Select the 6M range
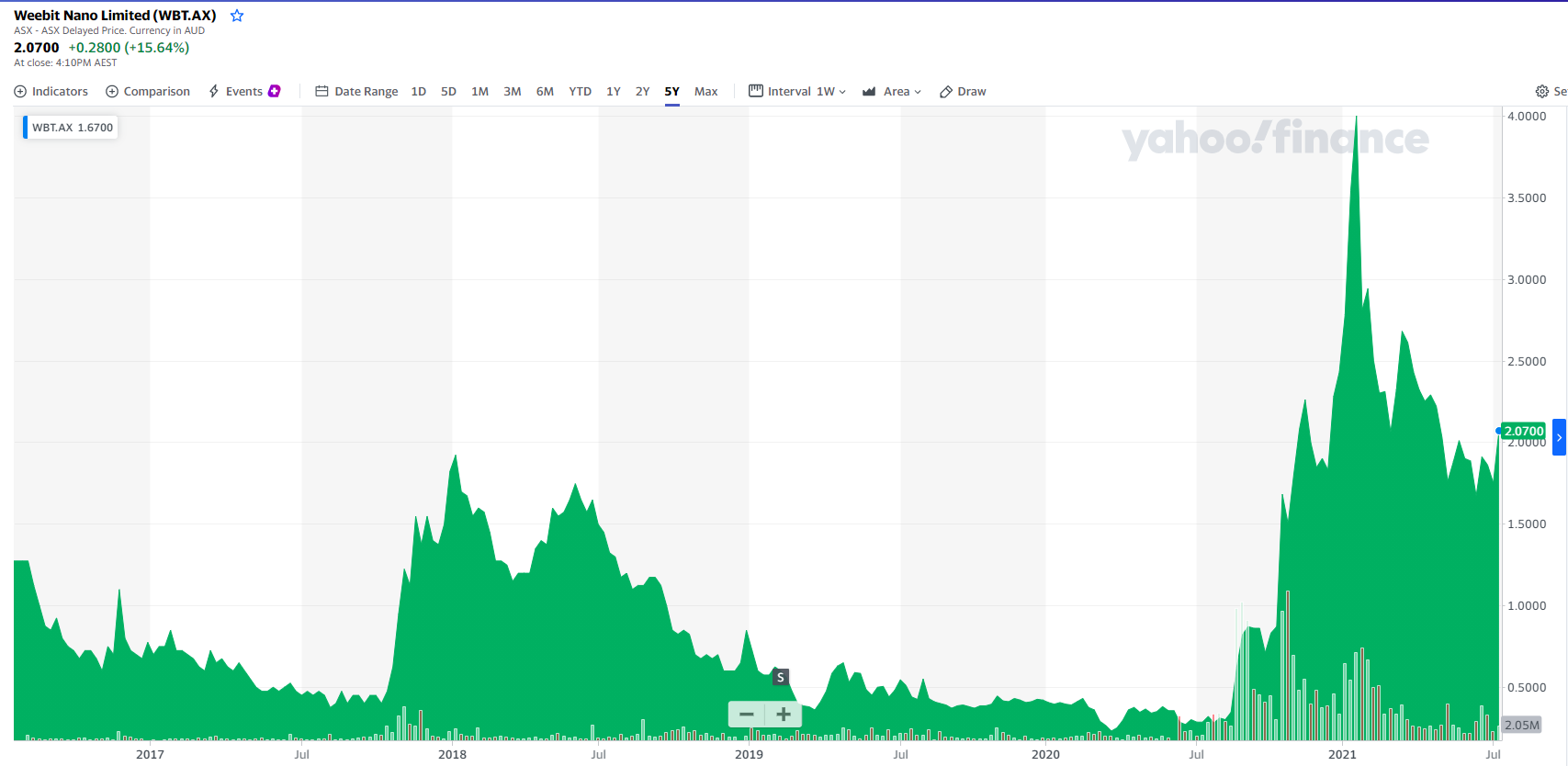Screen dimensions: 1568x766 point(545,91)
